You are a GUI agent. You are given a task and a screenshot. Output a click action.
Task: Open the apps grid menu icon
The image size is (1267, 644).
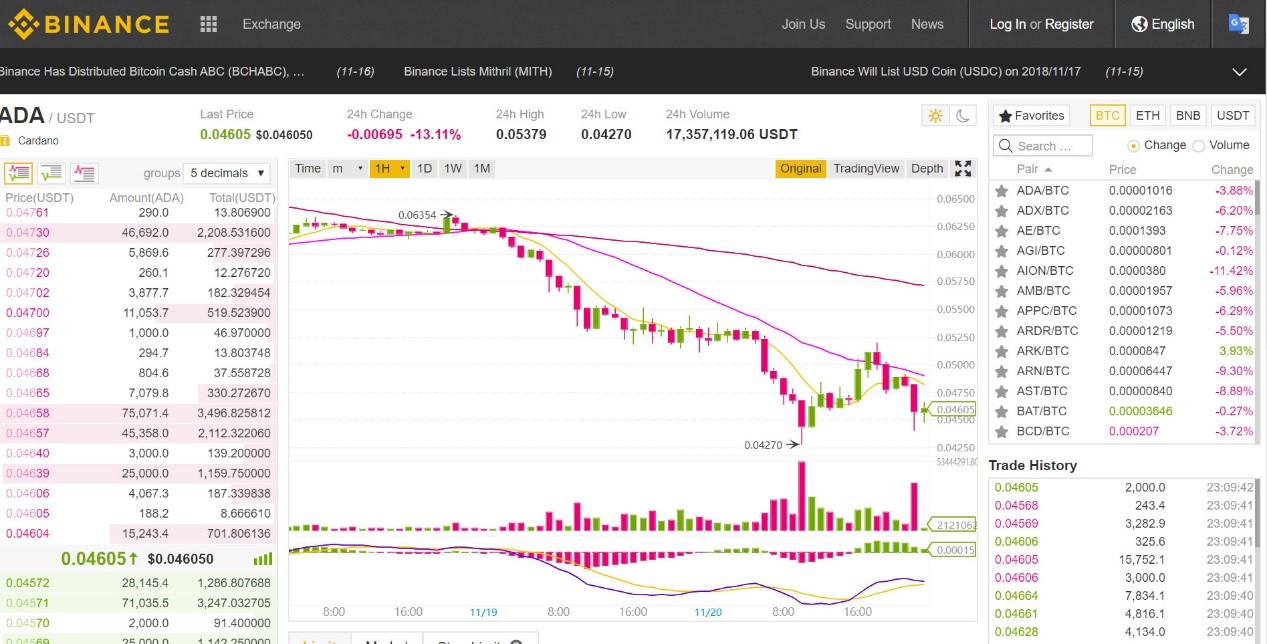208,24
